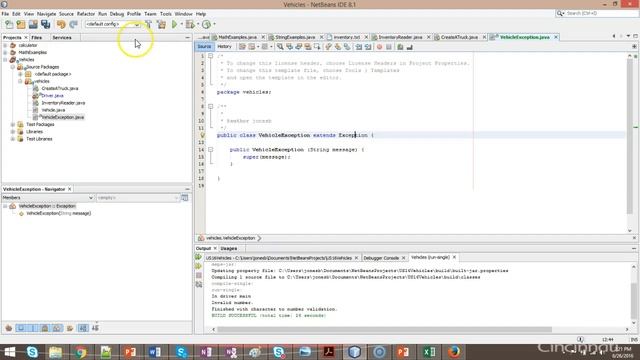Click the Undo toolbar icon
The height and width of the screenshot is (360, 640).
point(61,24)
